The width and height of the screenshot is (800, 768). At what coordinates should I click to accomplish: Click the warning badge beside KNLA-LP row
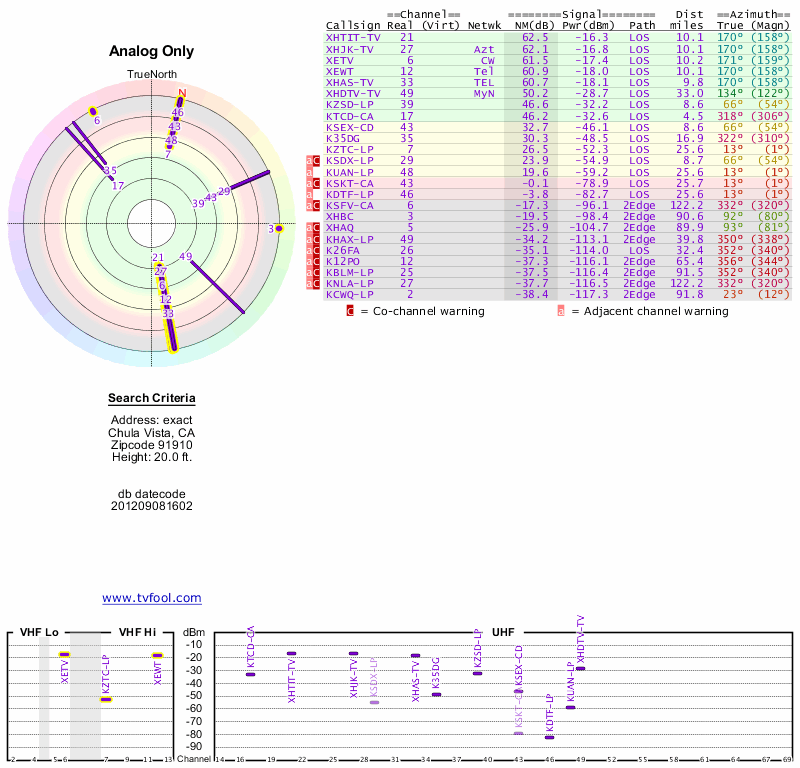point(313,284)
